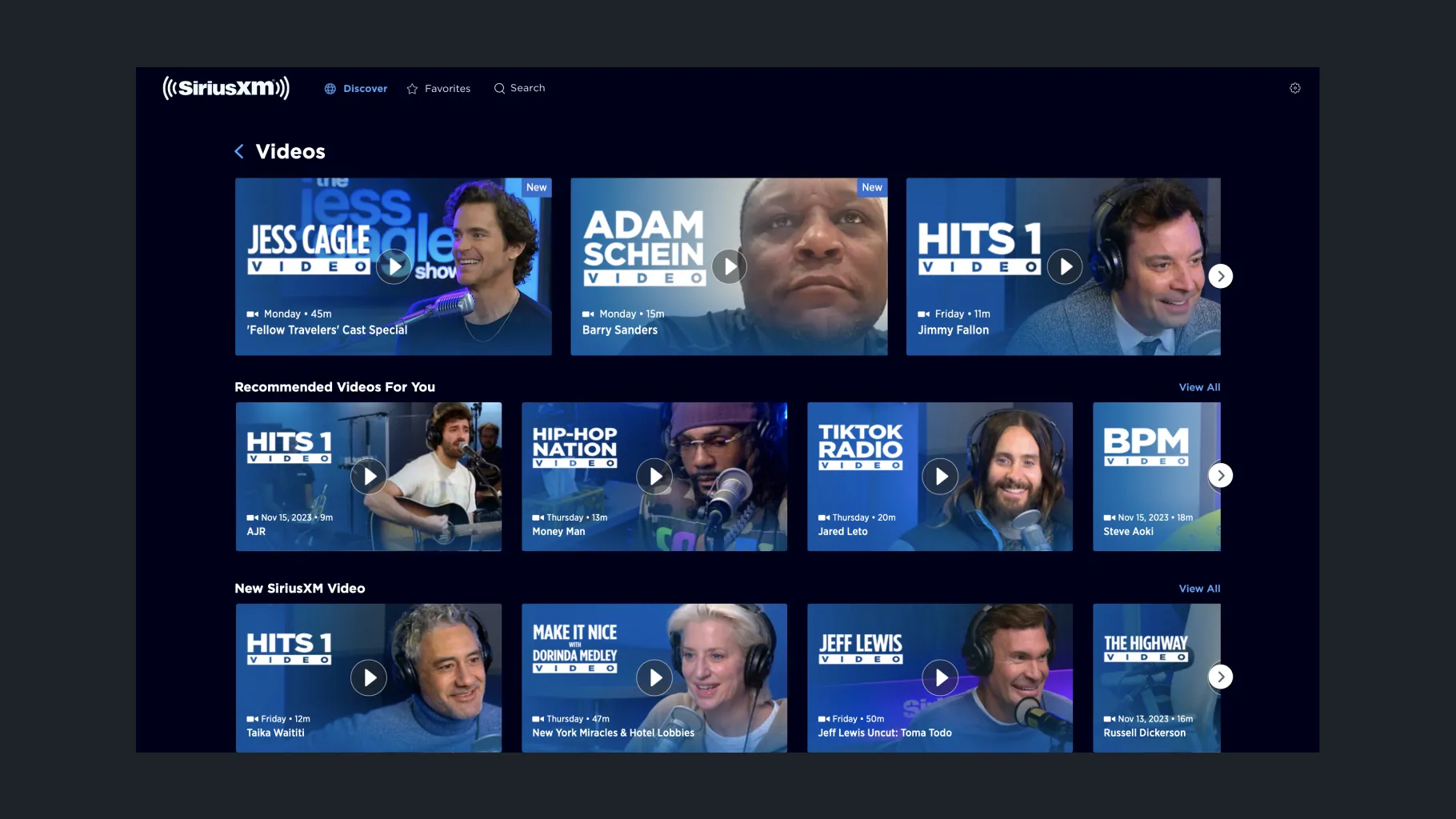
Task: Click the Money Man video title
Action: point(558,532)
